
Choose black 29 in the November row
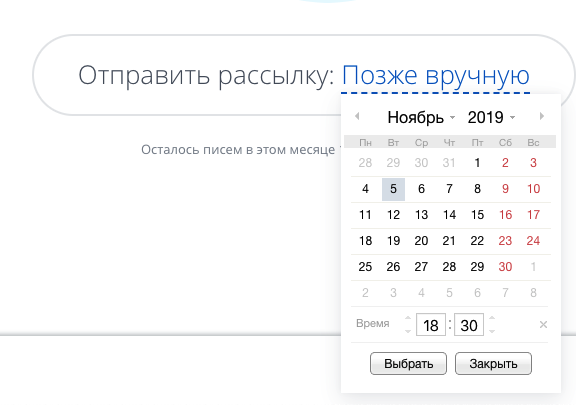(477, 267)
